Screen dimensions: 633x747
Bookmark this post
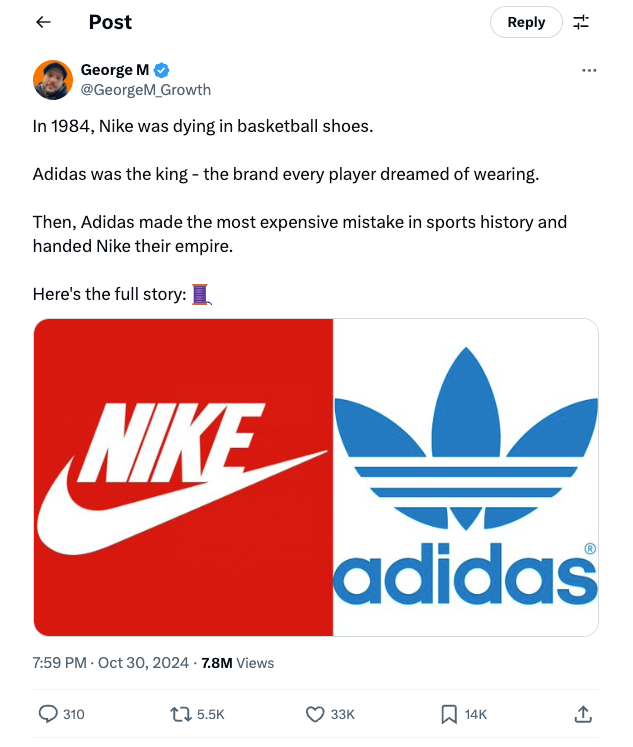coord(449,714)
